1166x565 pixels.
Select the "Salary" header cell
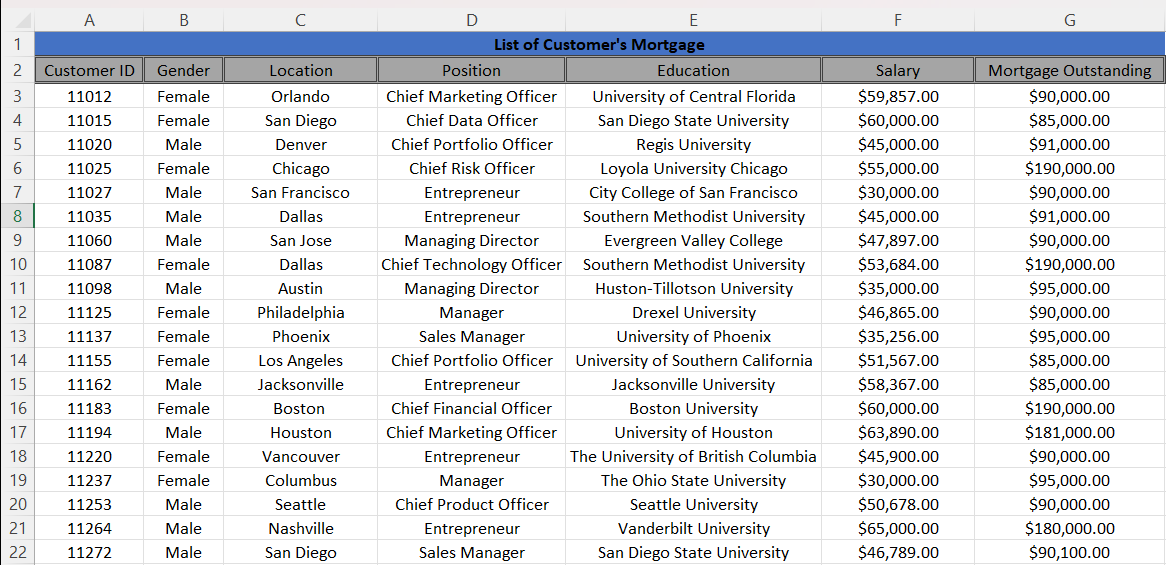click(x=897, y=70)
